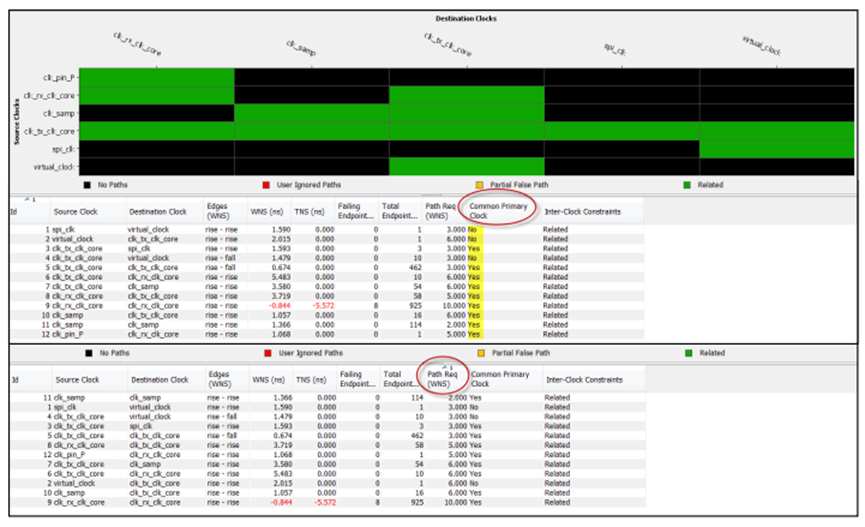865x527 pixels.
Task: Select row 1 spi_clk source in the upper table
Action: (x=63, y=230)
